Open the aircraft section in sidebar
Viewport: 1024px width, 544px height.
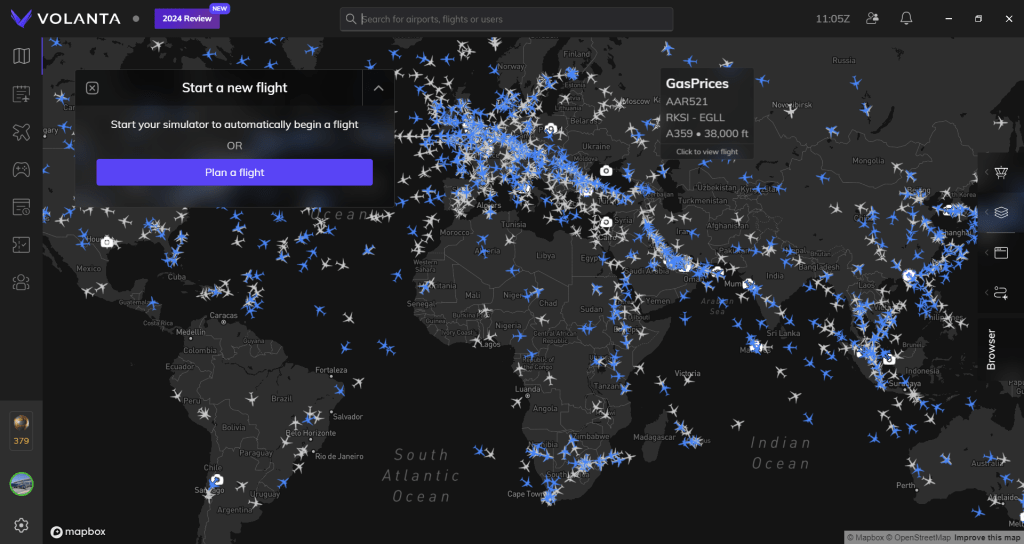click(21, 132)
